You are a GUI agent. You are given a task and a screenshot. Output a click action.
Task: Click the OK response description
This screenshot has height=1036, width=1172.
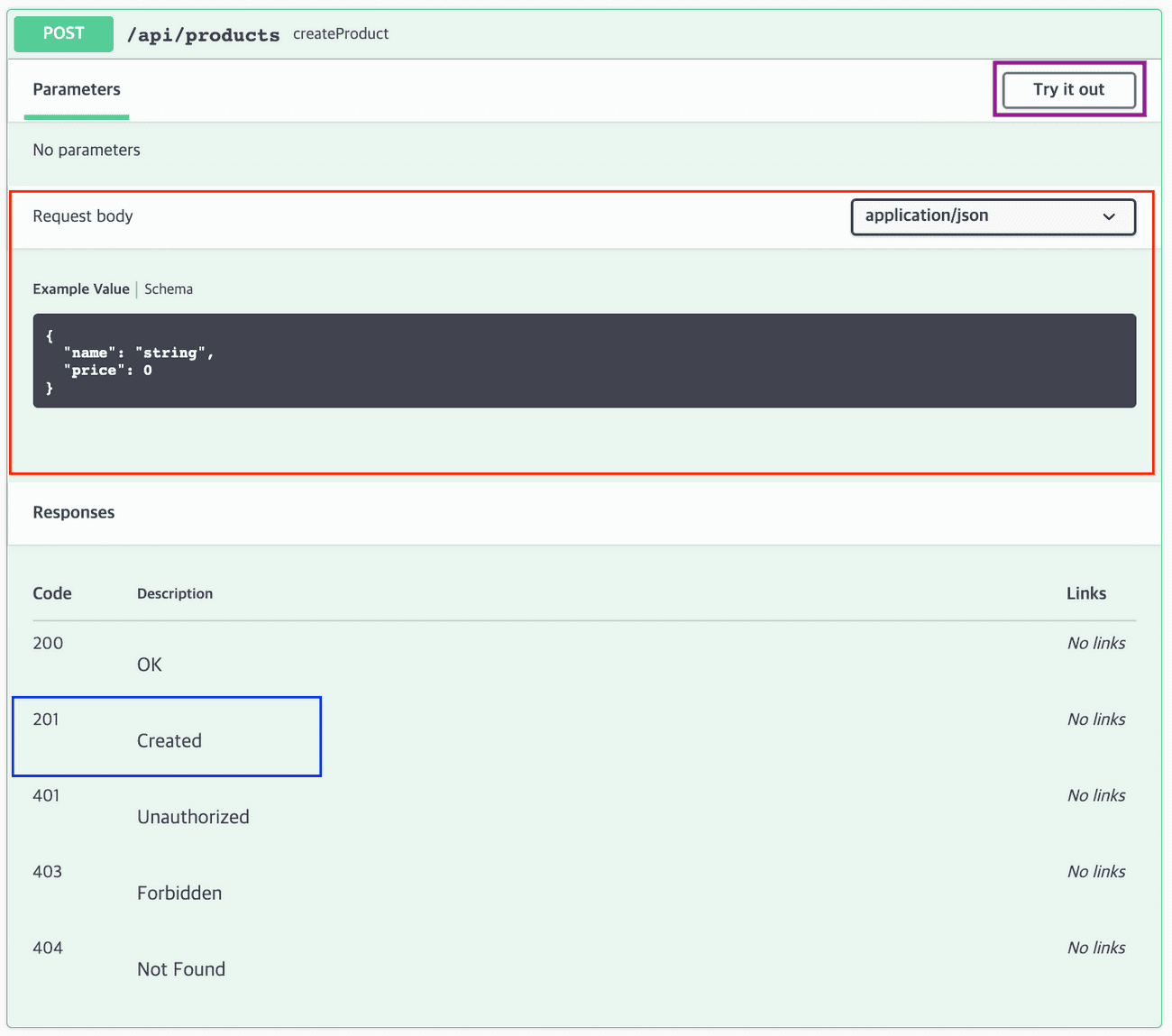click(x=150, y=665)
